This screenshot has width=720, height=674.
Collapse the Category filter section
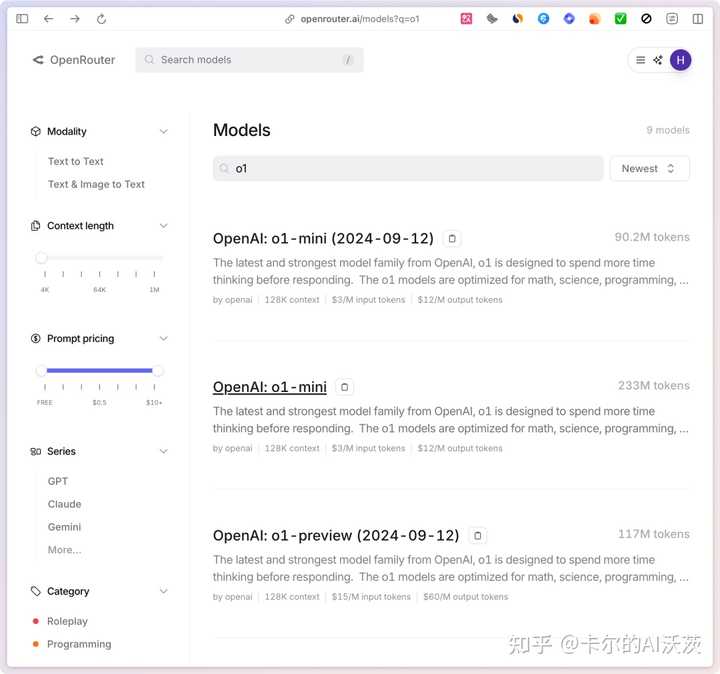point(163,591)
